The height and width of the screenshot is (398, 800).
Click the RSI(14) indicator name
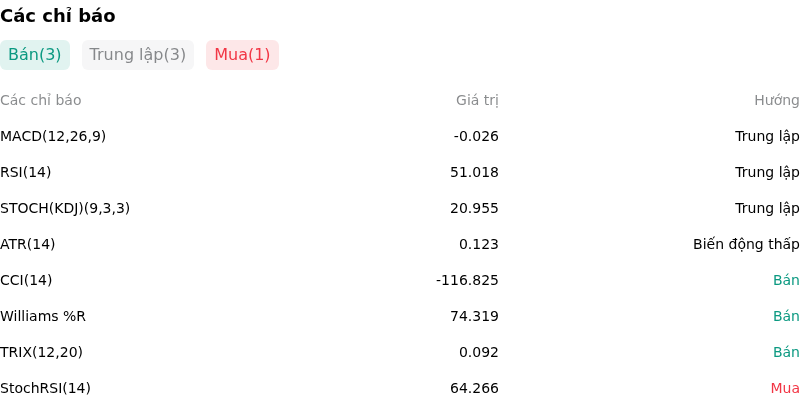coord(26,172)
